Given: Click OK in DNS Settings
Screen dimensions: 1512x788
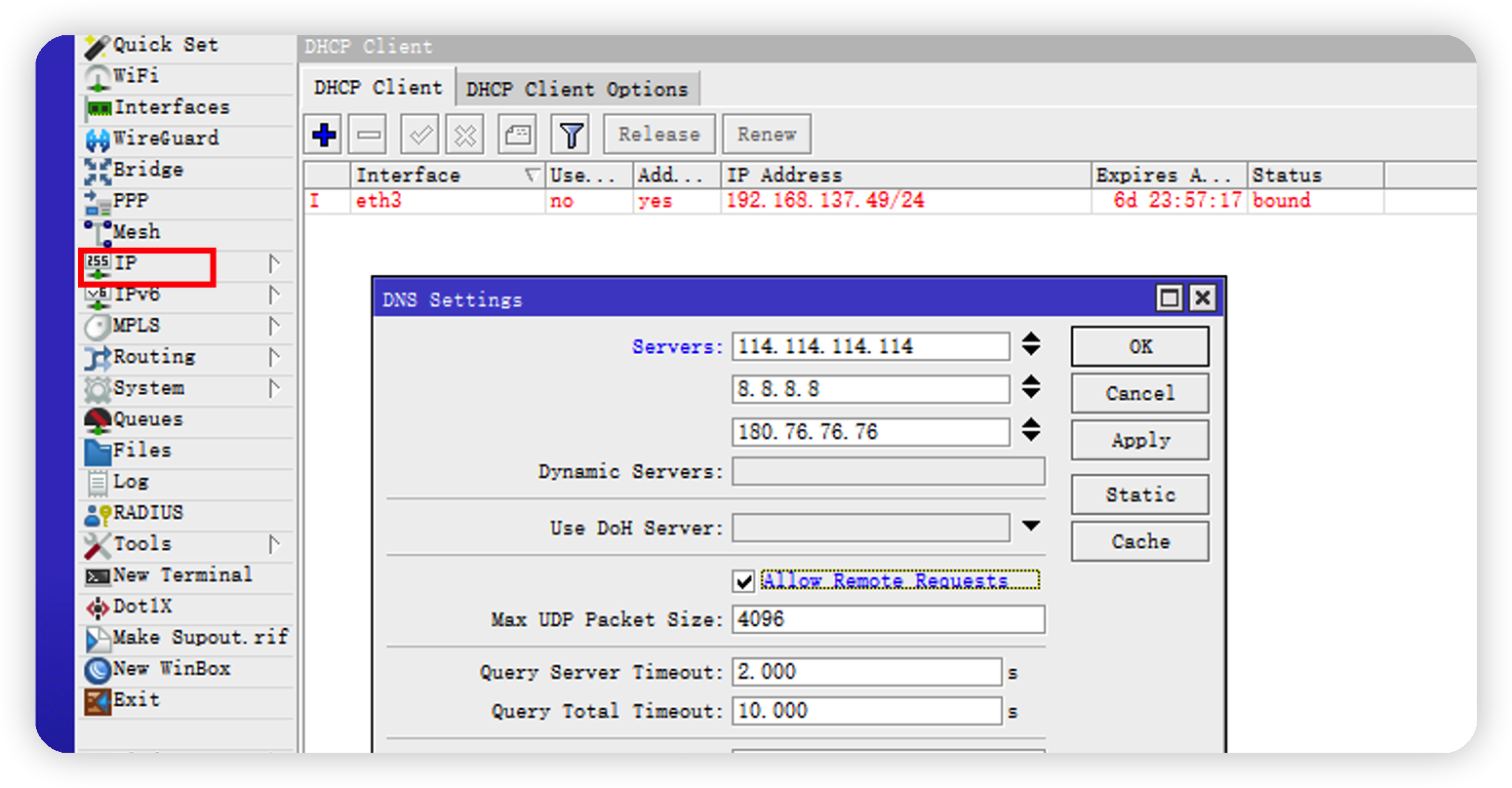Looking at the screenshot, I should [x=1140, y=346].
